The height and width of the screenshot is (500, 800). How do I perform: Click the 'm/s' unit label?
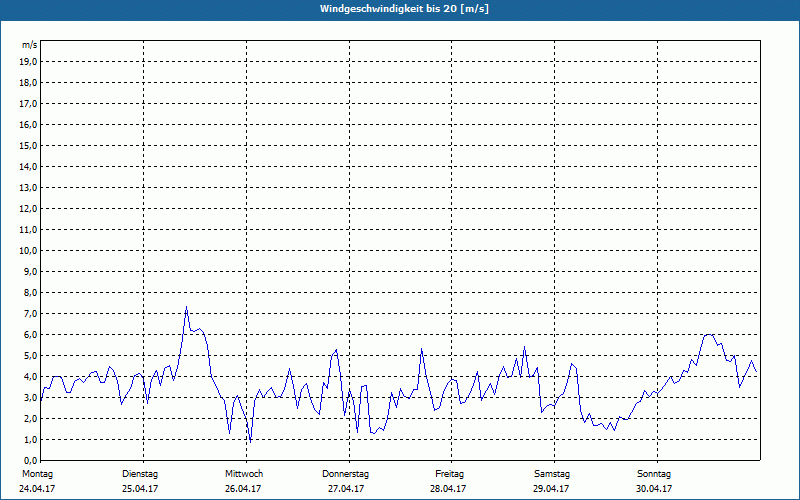30,45
